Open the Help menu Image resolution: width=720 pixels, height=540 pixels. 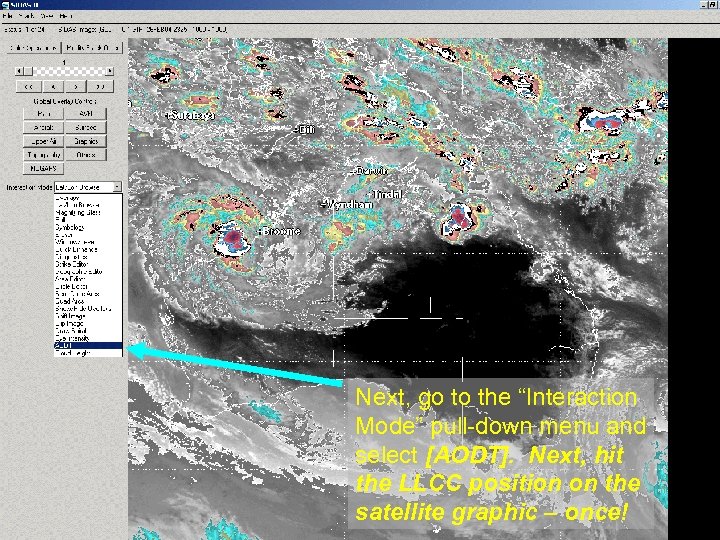pyautogui.click(x=66, y=16)
